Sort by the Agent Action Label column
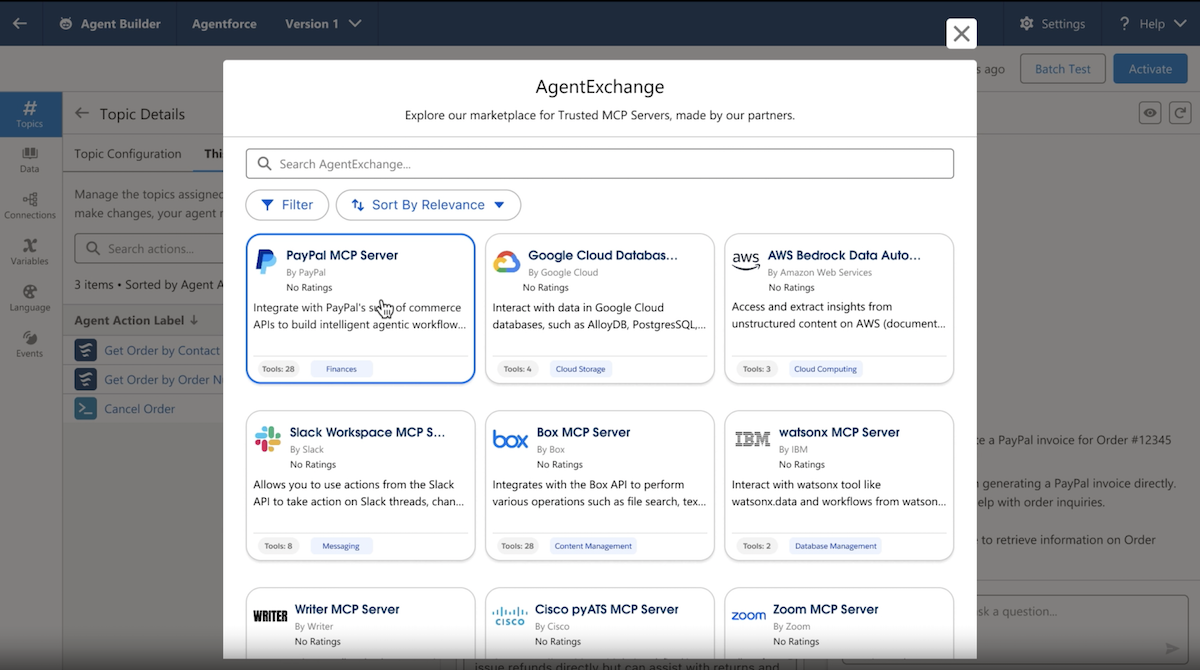Viewport: 1200px width, 670px height. tap(136, 321)
